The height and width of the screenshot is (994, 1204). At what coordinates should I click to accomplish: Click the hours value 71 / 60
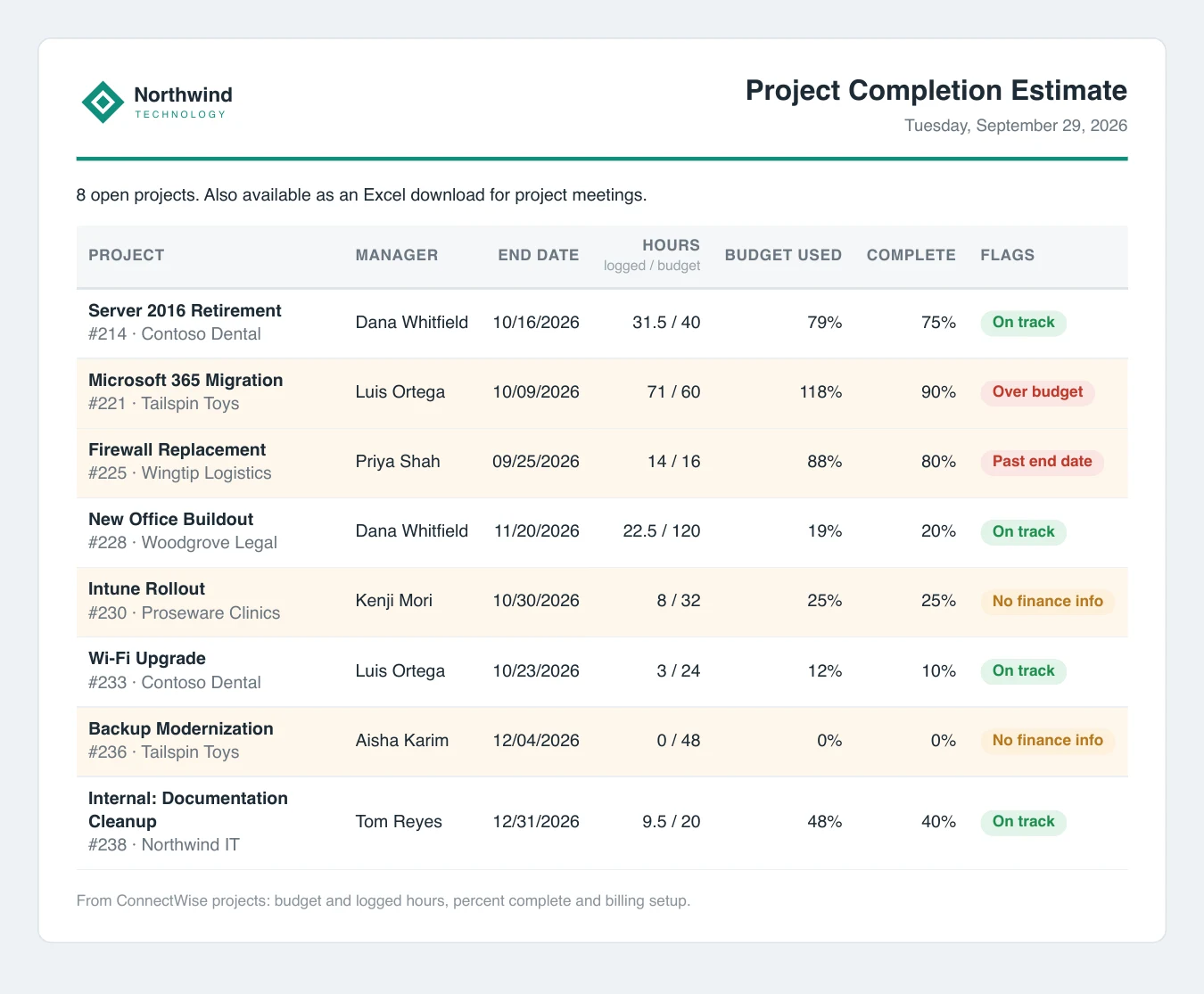pyautogui.click(x=673, y=392)
